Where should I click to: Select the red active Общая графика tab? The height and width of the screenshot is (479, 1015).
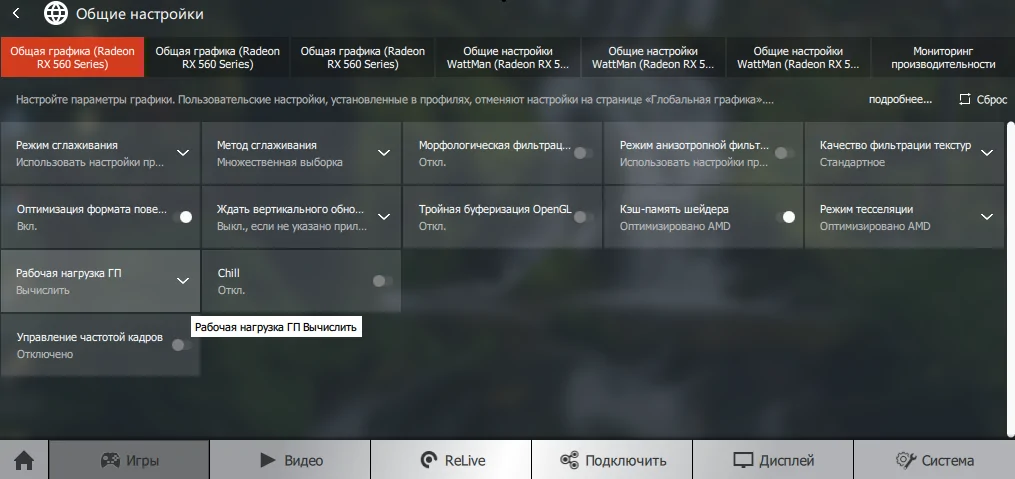click(x=72, y=58)
